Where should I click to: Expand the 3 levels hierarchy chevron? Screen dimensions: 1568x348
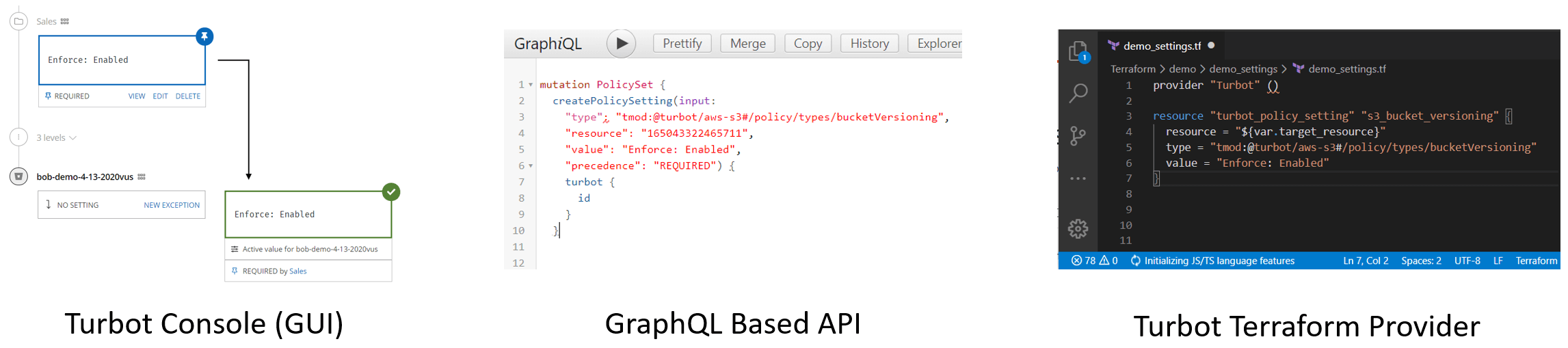[x=73, y=138]
